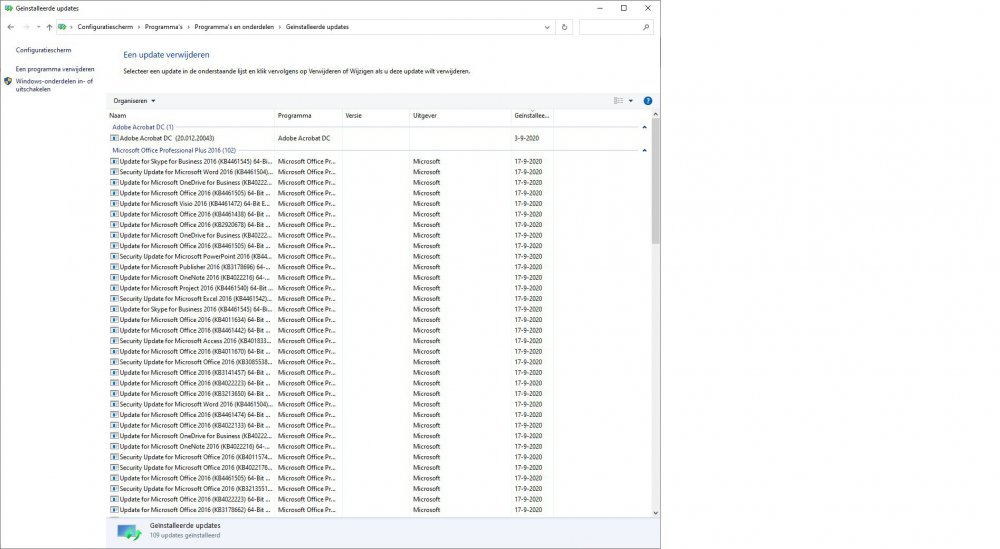Screen dimensions: 1000x549
Task: Collapse the Adobe Acrobat DC group
Action: tap(644, 127)
